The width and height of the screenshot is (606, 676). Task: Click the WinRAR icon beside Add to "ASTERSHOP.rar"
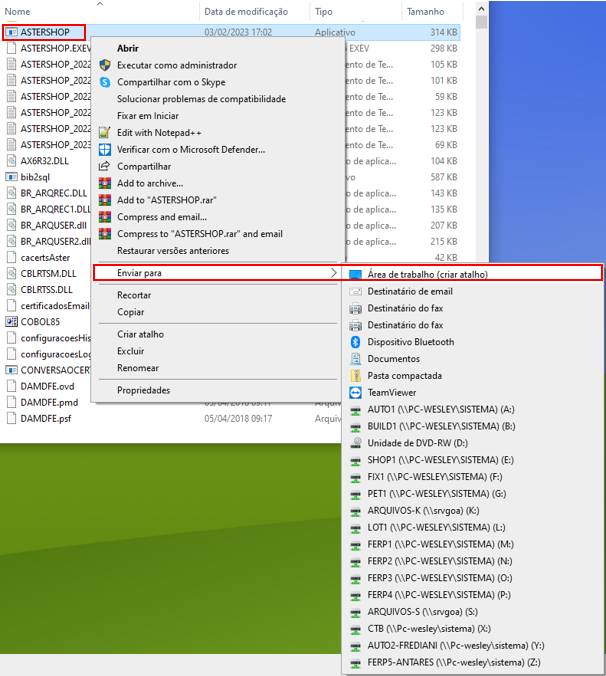(x=105, y=200)
